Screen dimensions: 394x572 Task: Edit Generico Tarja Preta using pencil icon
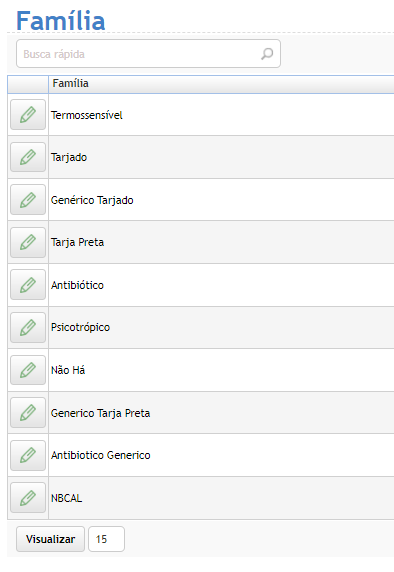(x=28, y=413)
